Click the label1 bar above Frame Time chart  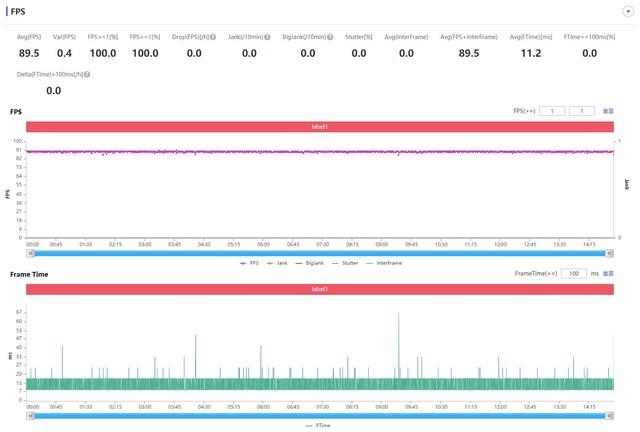click(320, 289)
